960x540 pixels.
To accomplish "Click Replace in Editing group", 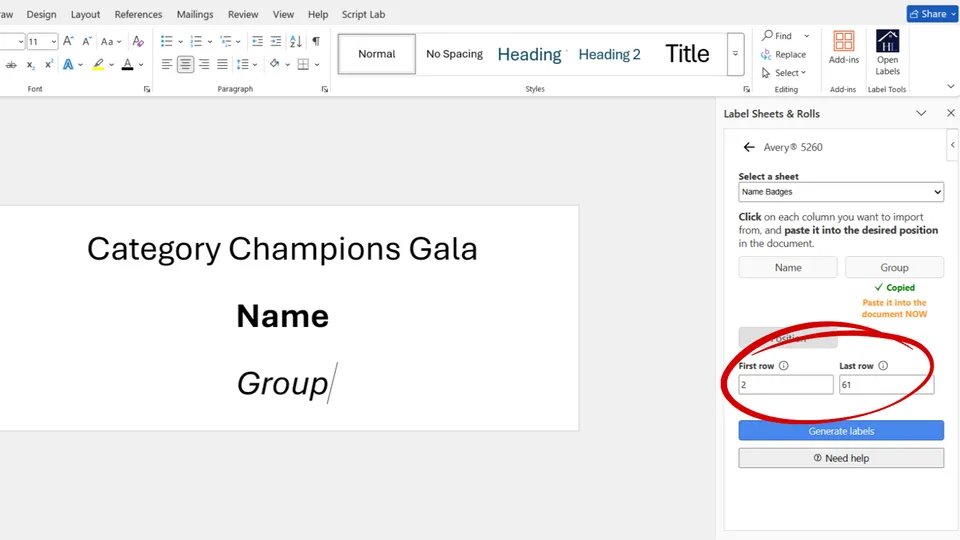I will (x=784, y=54).
